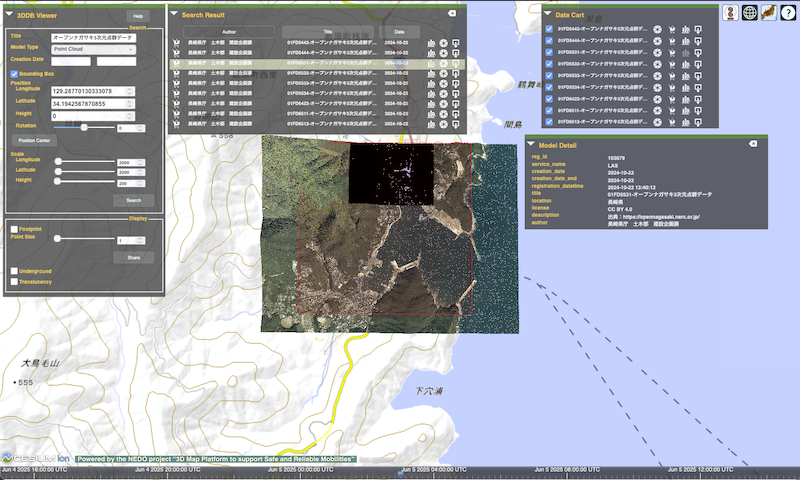Click the Position Latitude stepper arrows
Screen dimensions: 800x480
click(x=130, y=104)
